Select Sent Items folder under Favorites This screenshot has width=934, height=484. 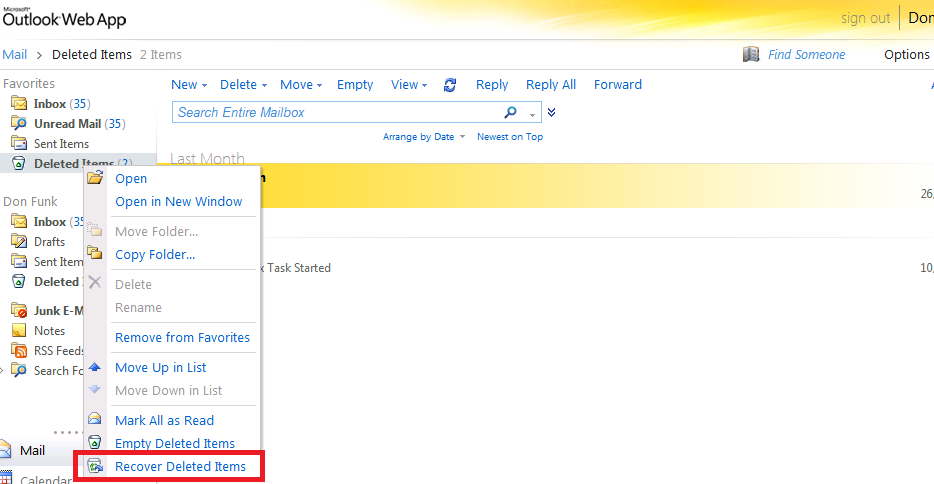pyautogui.click(x=61, y=144)
